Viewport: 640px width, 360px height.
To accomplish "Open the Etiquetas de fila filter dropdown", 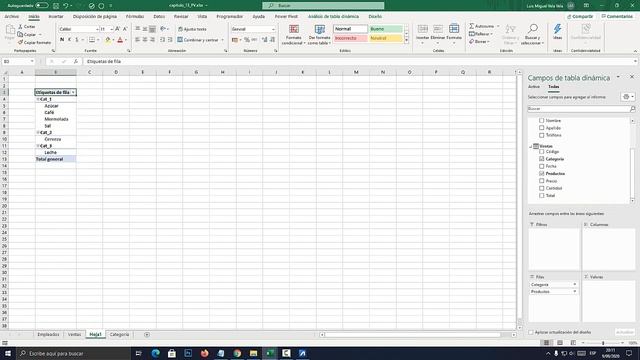I will pyautogui.click(x=73, y=93).
